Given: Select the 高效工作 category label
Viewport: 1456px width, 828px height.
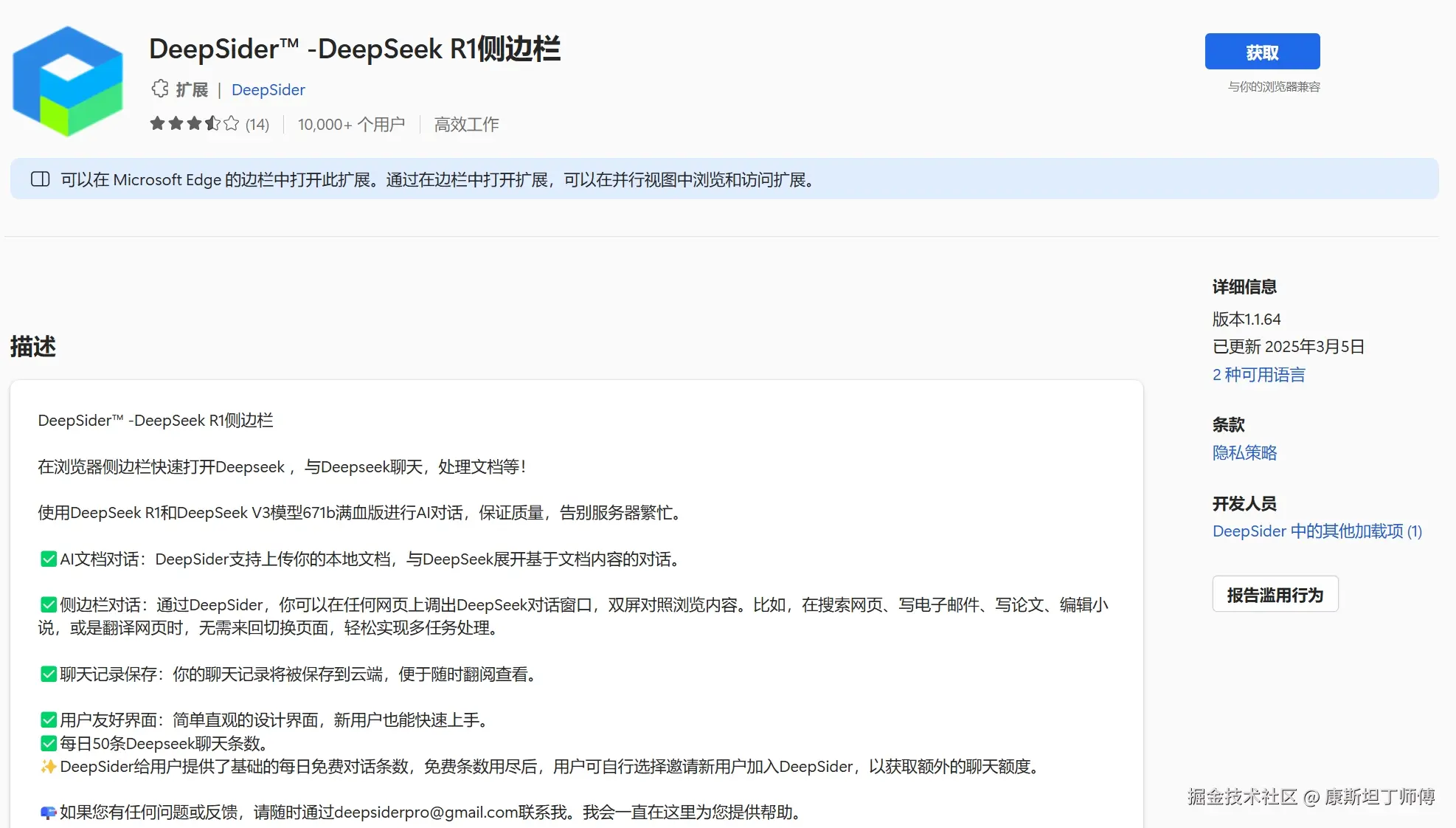Looking at the screenshot, I should click(466, 123).
